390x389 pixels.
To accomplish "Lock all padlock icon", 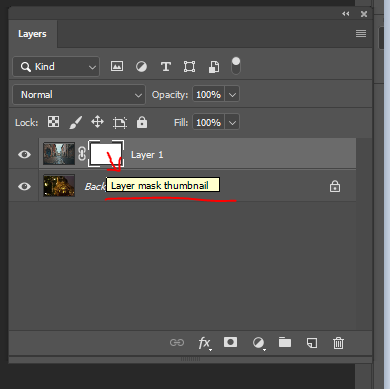I will point(142,122).
